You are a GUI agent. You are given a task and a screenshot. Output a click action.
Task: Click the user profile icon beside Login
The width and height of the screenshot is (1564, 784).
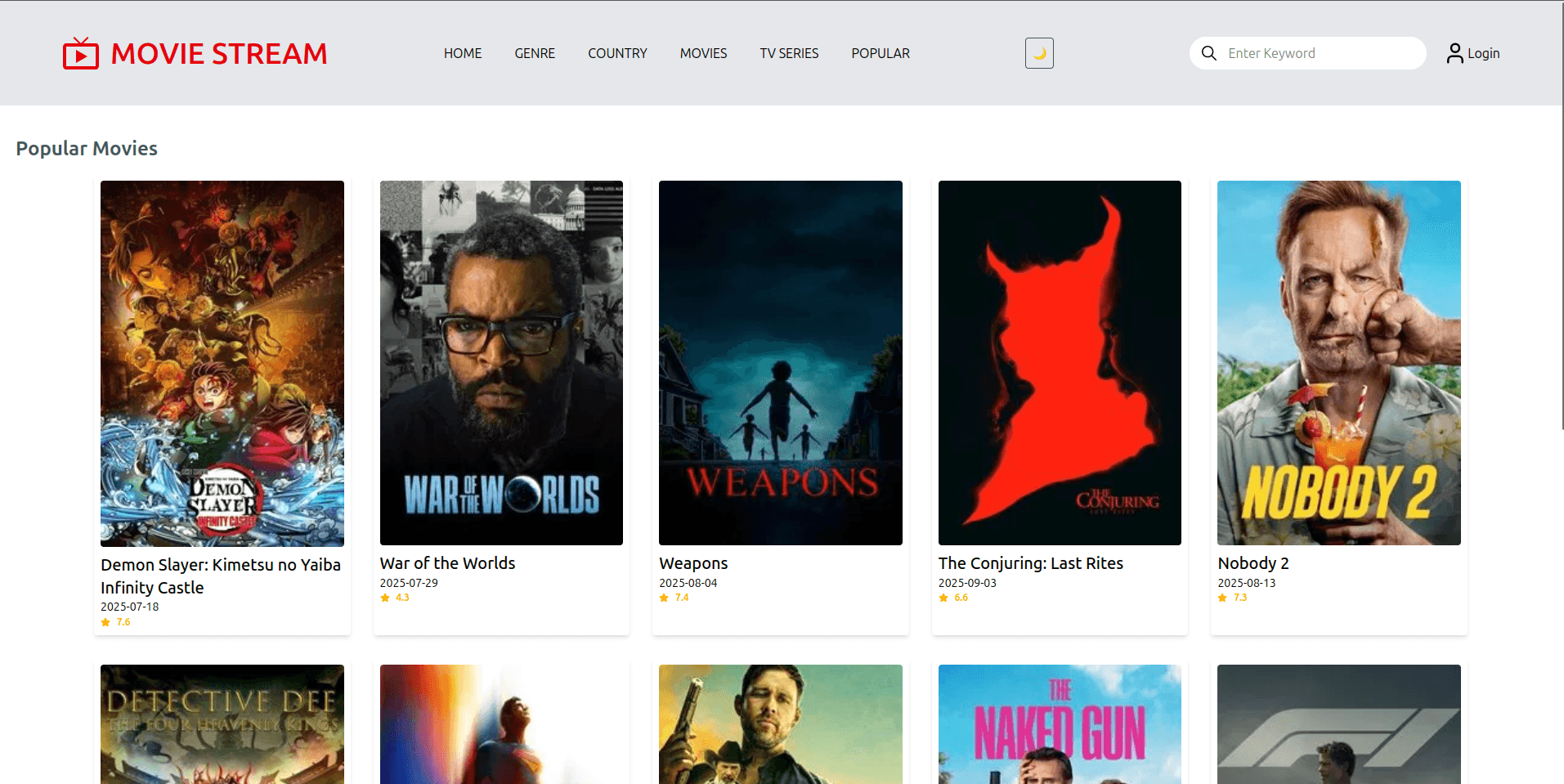(1454, 53)
